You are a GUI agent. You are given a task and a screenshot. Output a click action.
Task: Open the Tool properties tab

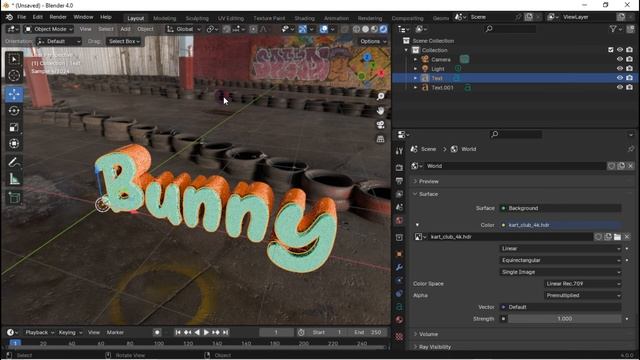(399, 151)
